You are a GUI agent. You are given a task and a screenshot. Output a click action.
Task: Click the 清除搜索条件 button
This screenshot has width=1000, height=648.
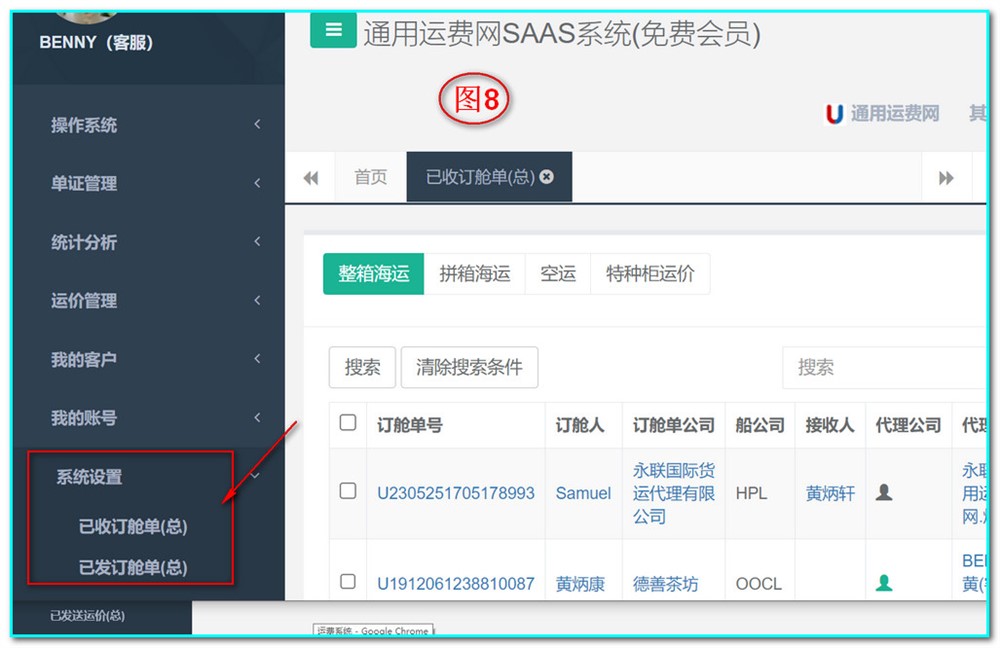click(469, 367)
